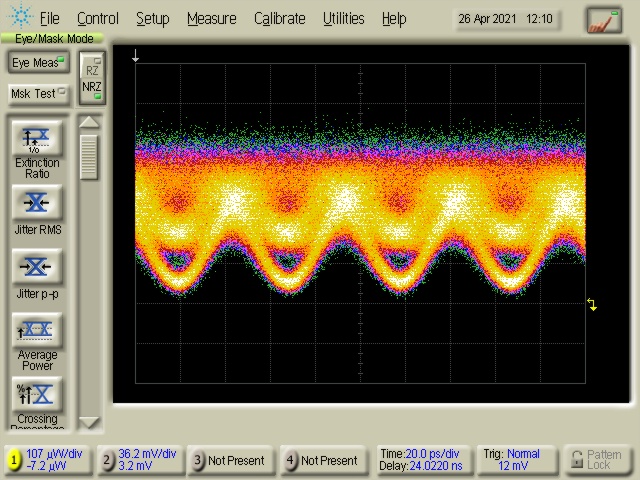Click the date and time display
Viewport: 640px width, 480px height.
click(x=506, y=19)
